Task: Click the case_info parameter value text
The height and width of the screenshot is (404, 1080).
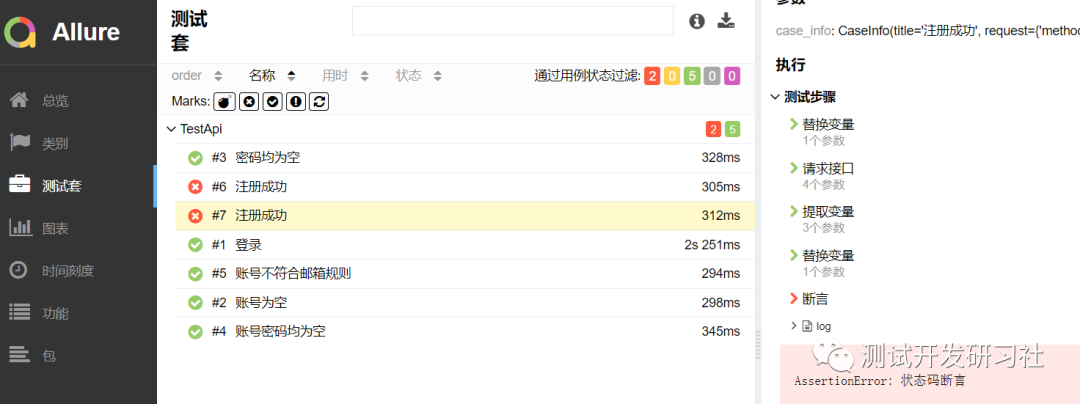Action: tap(959, 31)
